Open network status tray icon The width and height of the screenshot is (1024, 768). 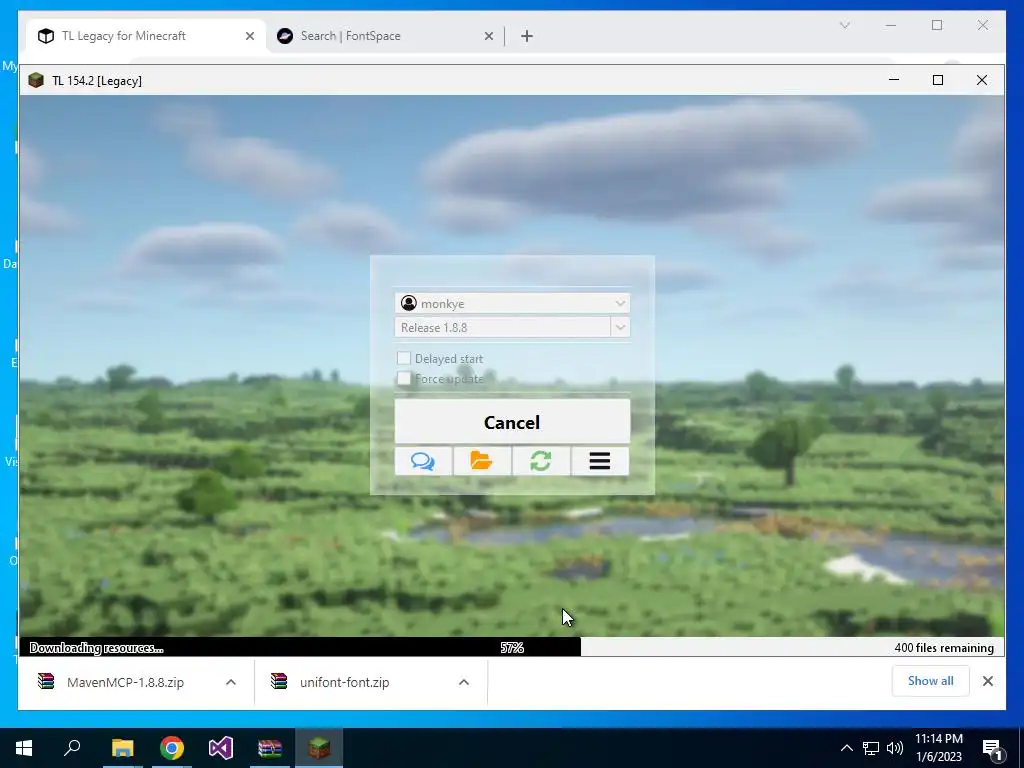[x=871, y=748]
